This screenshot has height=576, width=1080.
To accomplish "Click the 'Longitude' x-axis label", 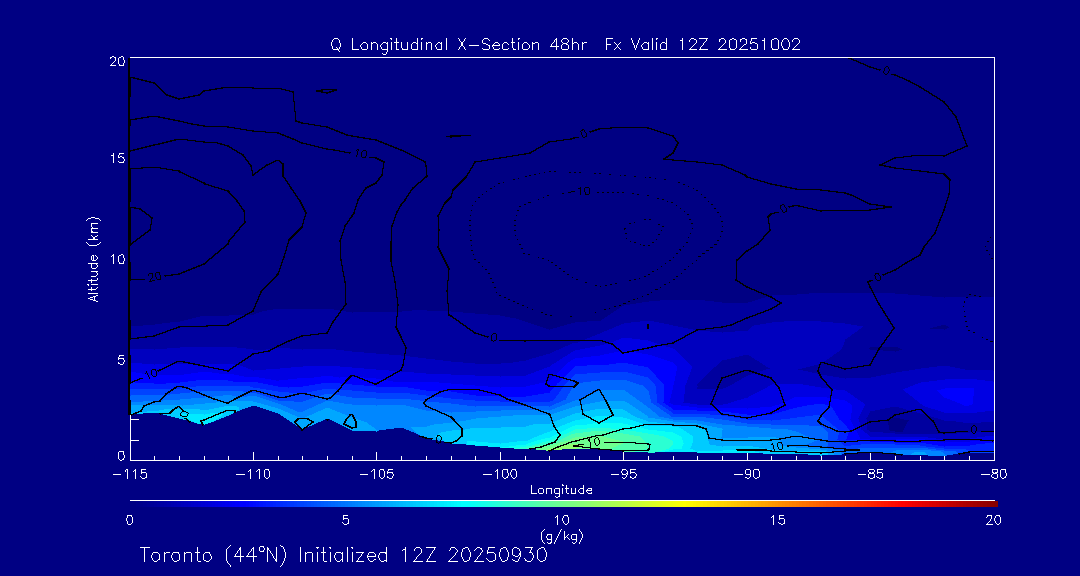I will [x=561, y=490].
